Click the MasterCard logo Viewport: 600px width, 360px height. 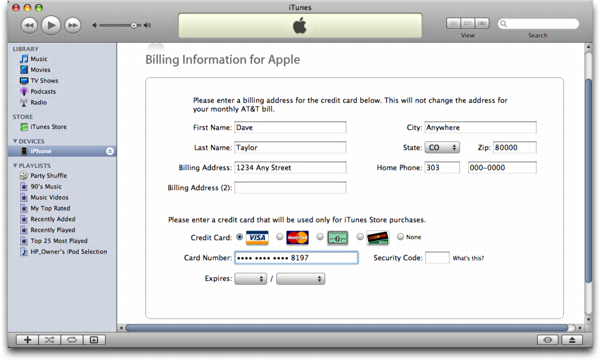(297, 238)
